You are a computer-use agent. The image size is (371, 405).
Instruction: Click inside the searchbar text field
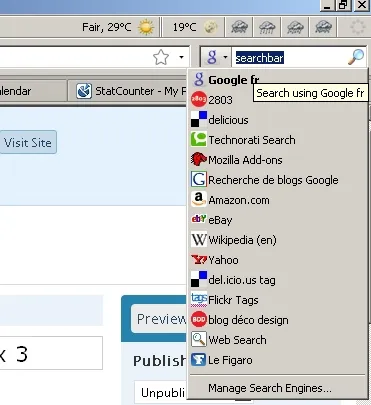click(x=290, y=58)
